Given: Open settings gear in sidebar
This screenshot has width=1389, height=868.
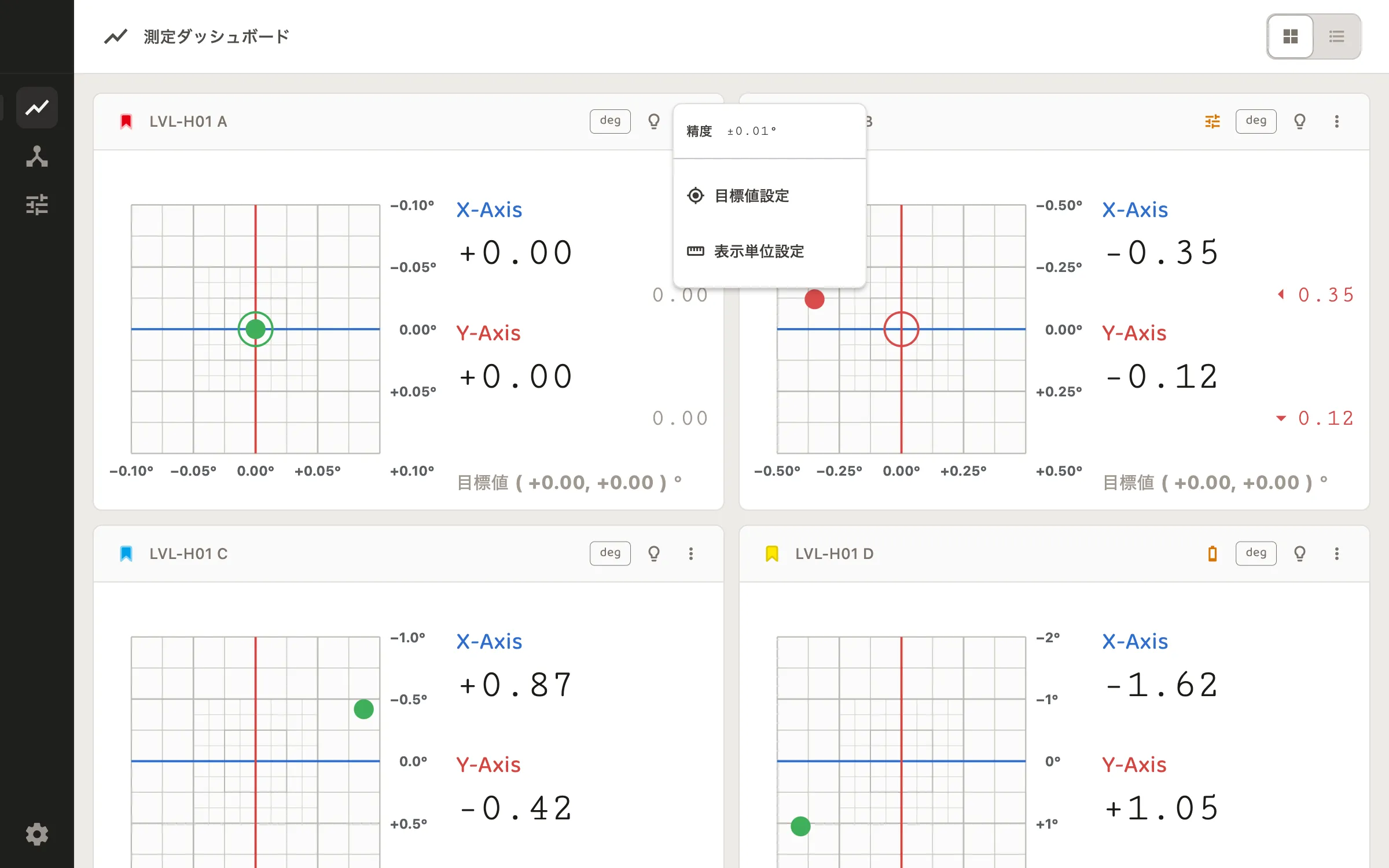Looking at the screenshot, I should [x=37, y=834].
